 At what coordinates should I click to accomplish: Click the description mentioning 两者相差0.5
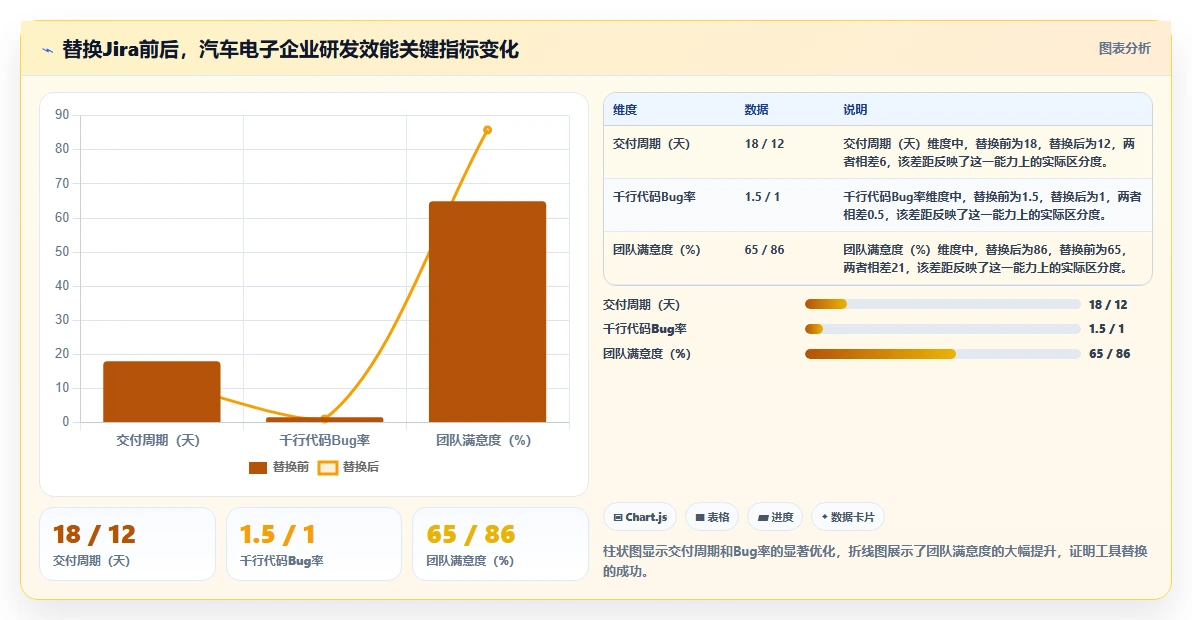pyautogui.click(x=992, y=206)
